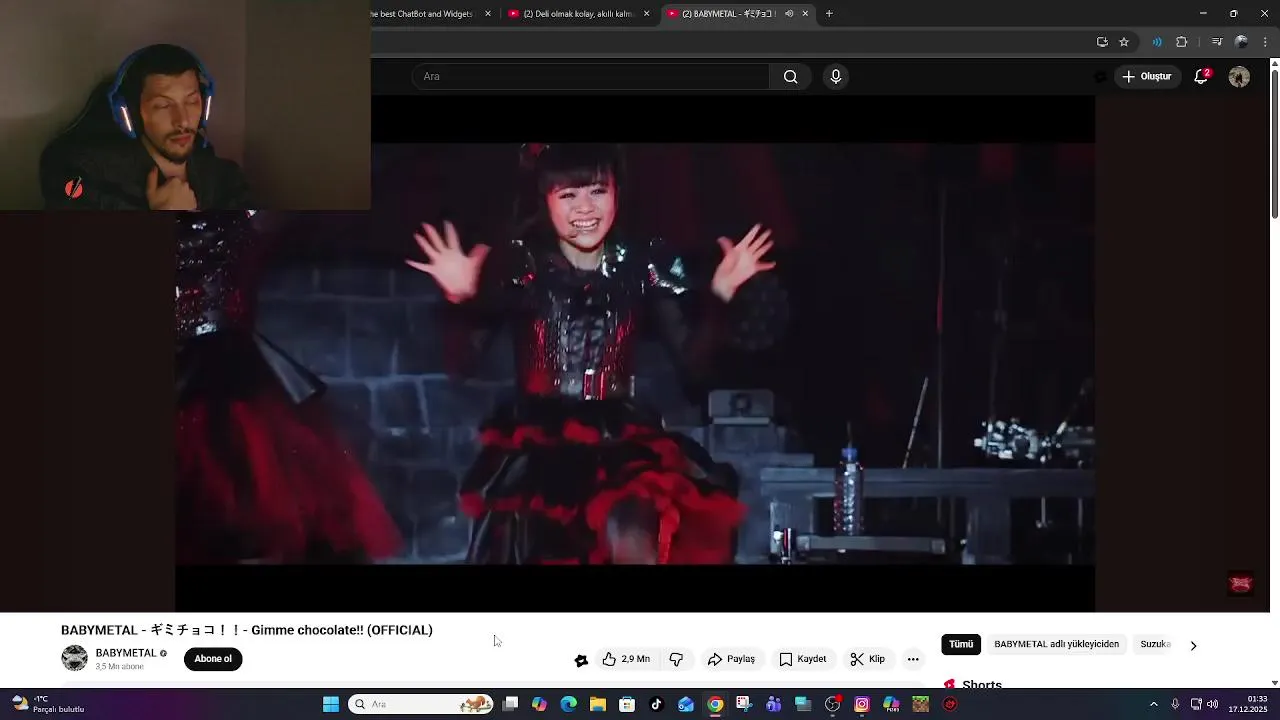Screen dimensions: 1280x720
Task: Click the scrollbar up arrow
Action: (1274, 63)
